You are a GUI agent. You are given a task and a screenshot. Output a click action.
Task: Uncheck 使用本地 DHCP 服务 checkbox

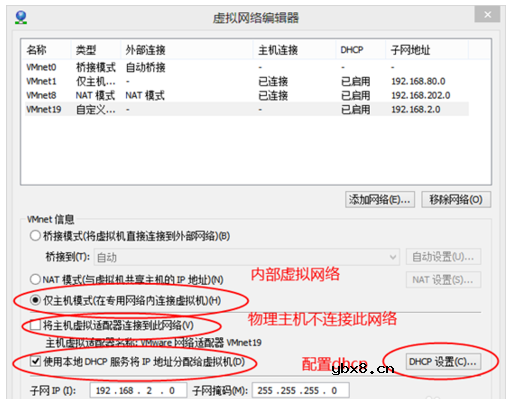35,361
